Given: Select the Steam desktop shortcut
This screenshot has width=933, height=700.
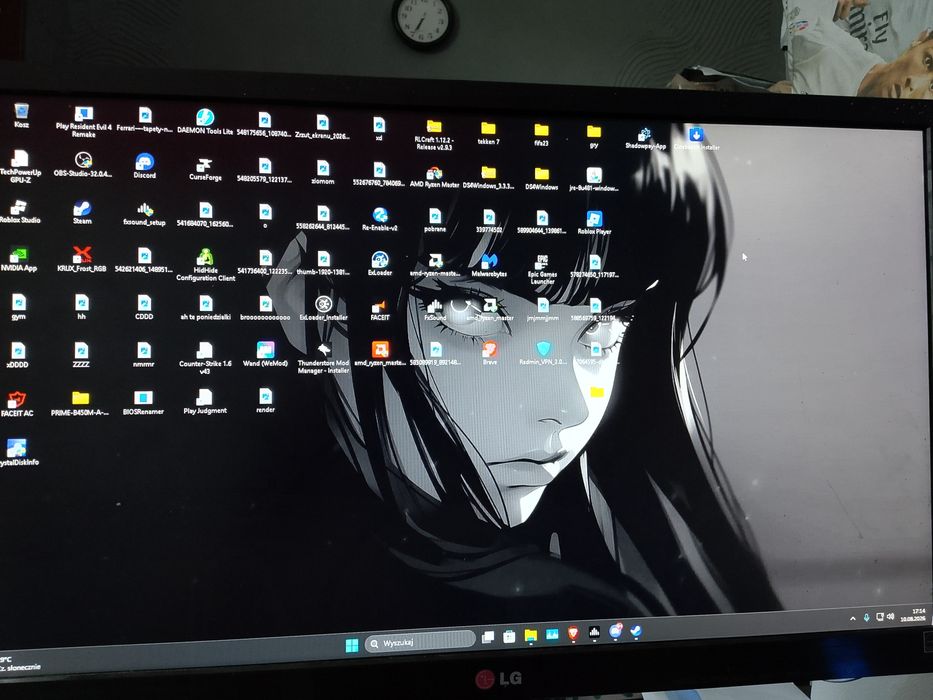Looking at the screenshot, I should point(82,212).
